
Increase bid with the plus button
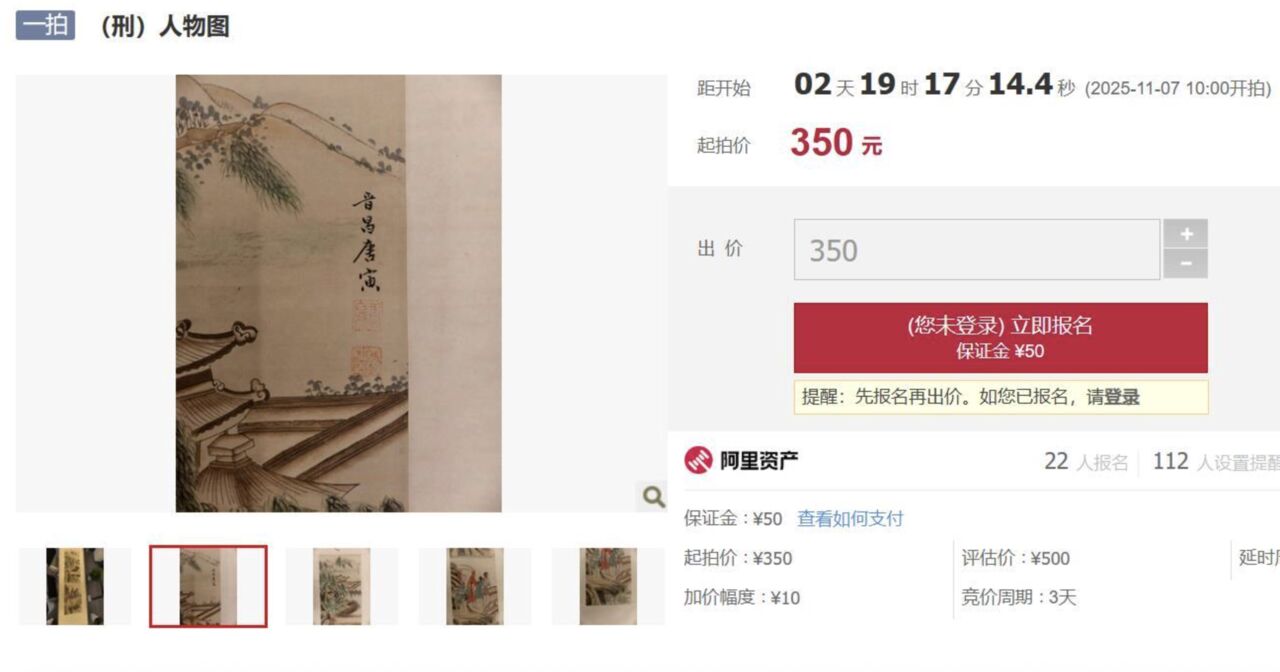[x=1186, y=234]
